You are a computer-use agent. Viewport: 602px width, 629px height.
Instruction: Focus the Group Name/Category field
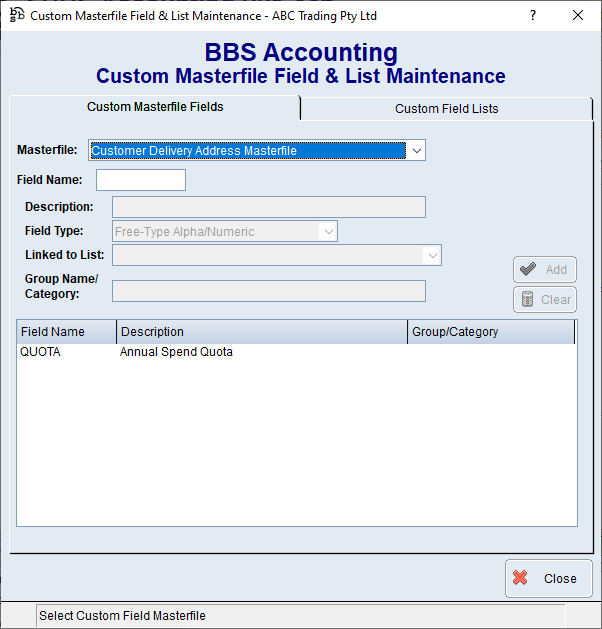click(268, 291)
